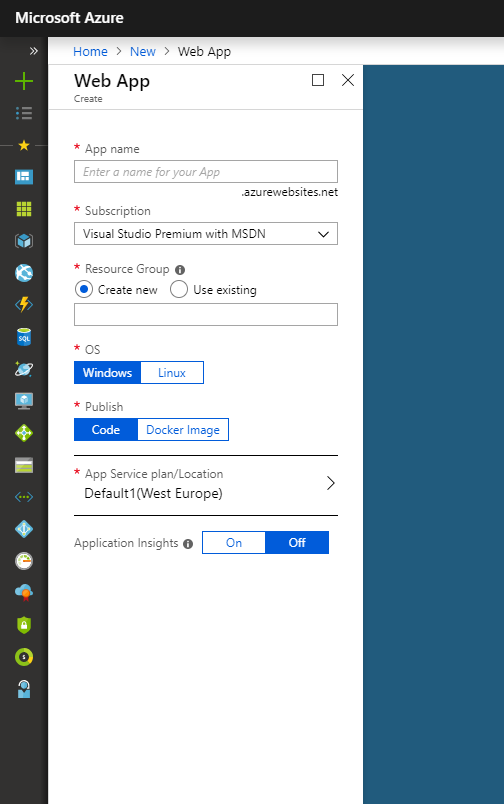Screen dimensions: 504x804
Task: Go to Home in breadcrumb
Action: [x=90, y=52]
